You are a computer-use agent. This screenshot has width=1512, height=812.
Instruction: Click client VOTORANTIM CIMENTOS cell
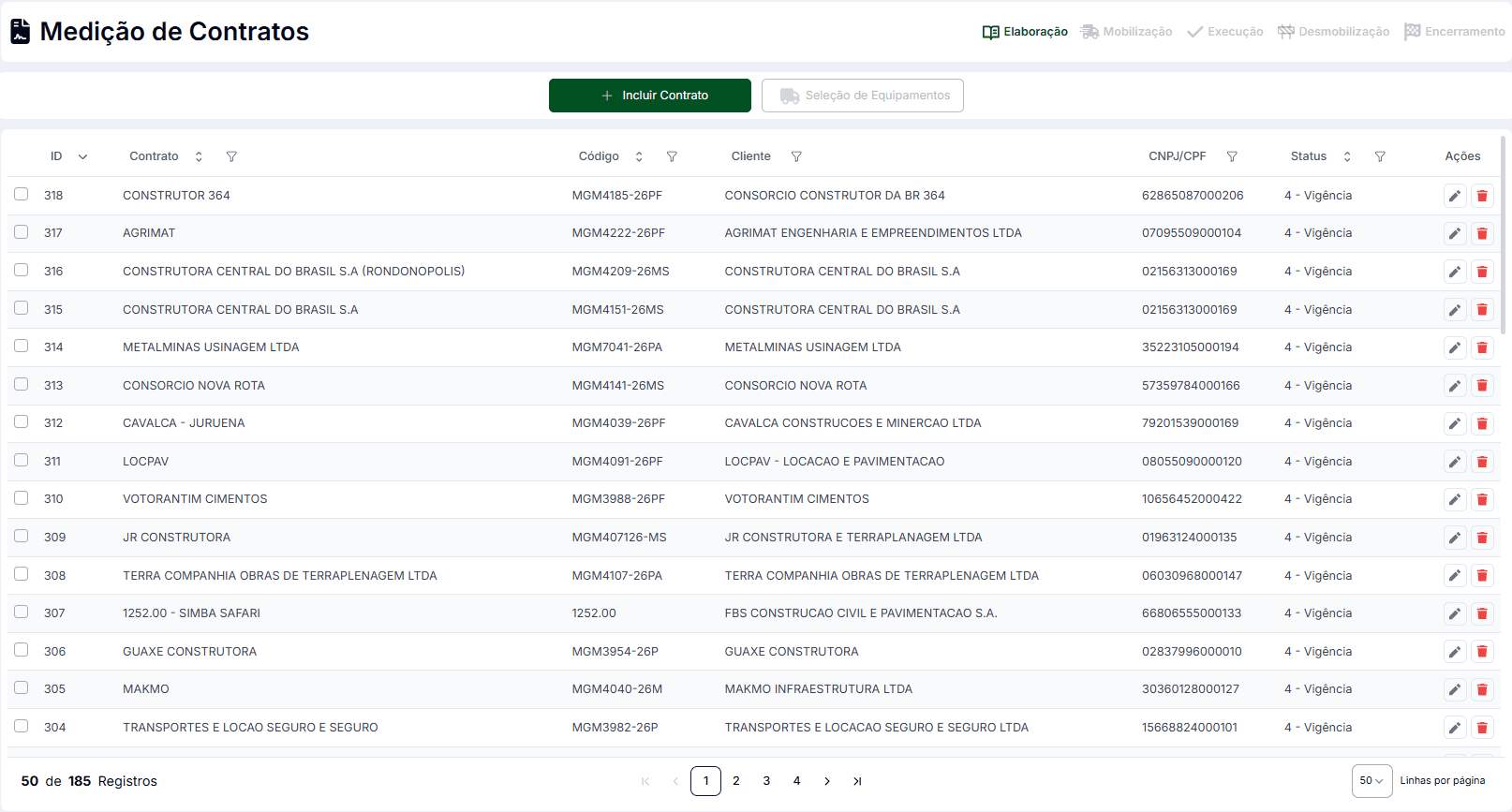coord(797,499)
